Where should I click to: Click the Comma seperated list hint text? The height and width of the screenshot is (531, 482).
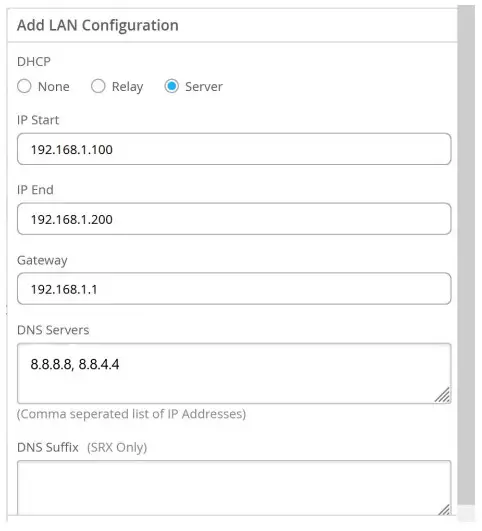(131, 414)
